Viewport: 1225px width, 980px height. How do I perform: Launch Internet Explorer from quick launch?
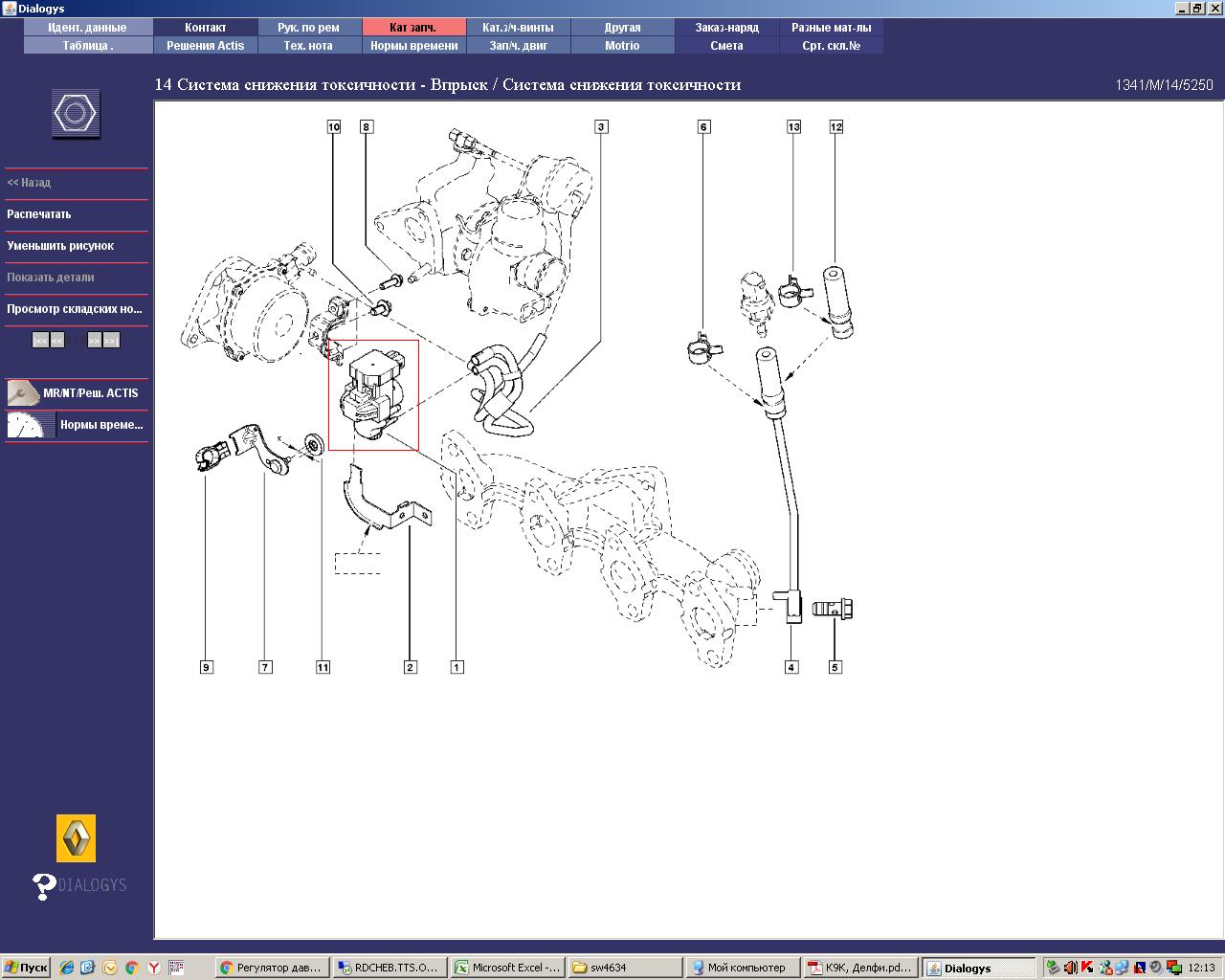pyautogui.click(x=66, y=968)
